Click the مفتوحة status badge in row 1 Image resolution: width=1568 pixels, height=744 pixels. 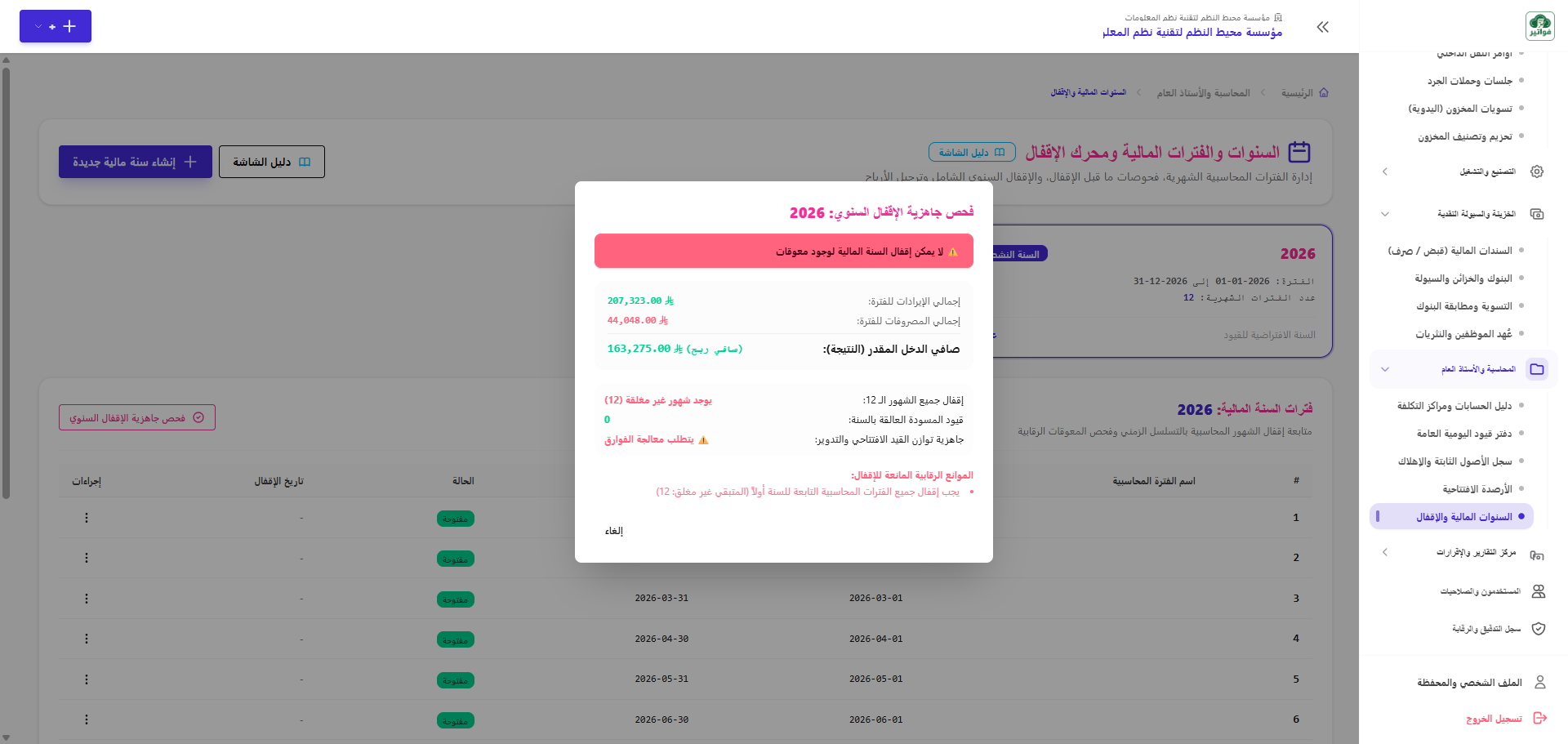click(x=456, y=519)
